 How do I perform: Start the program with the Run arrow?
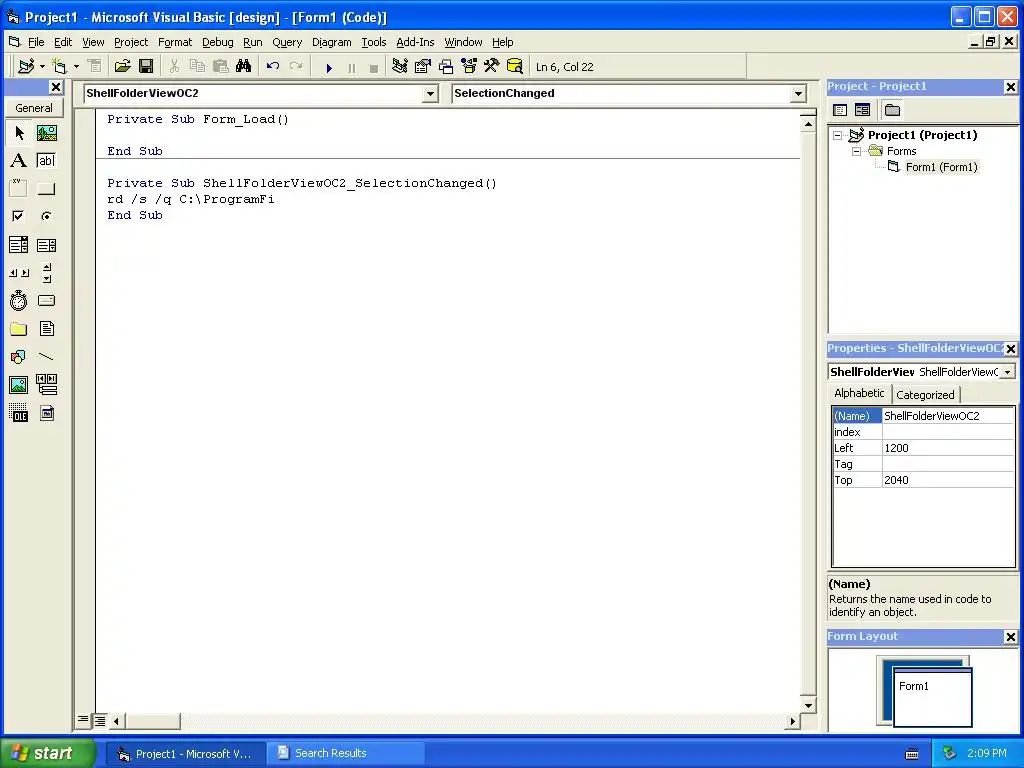coord(329,67)
